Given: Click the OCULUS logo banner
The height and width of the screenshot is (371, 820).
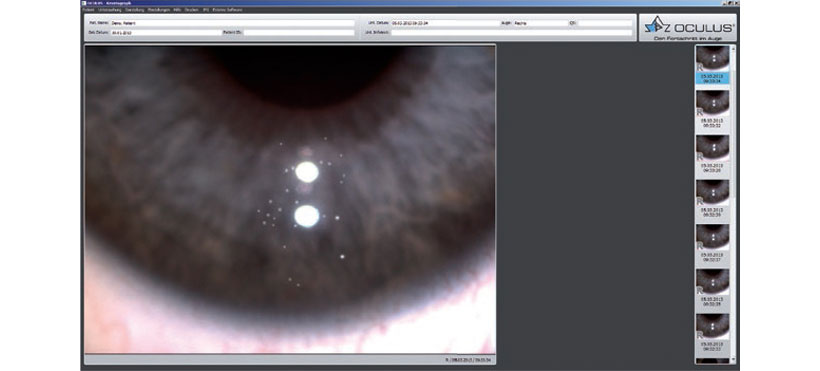Looking at the screenshot, I should point(688,28).
